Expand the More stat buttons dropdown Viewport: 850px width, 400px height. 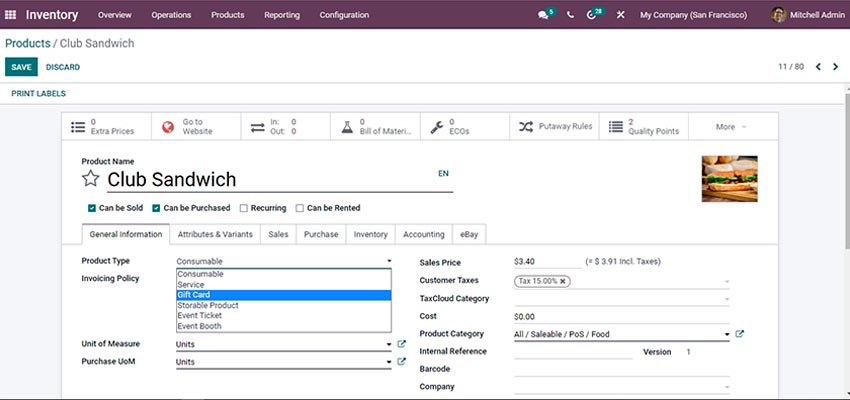coord(733,127)
